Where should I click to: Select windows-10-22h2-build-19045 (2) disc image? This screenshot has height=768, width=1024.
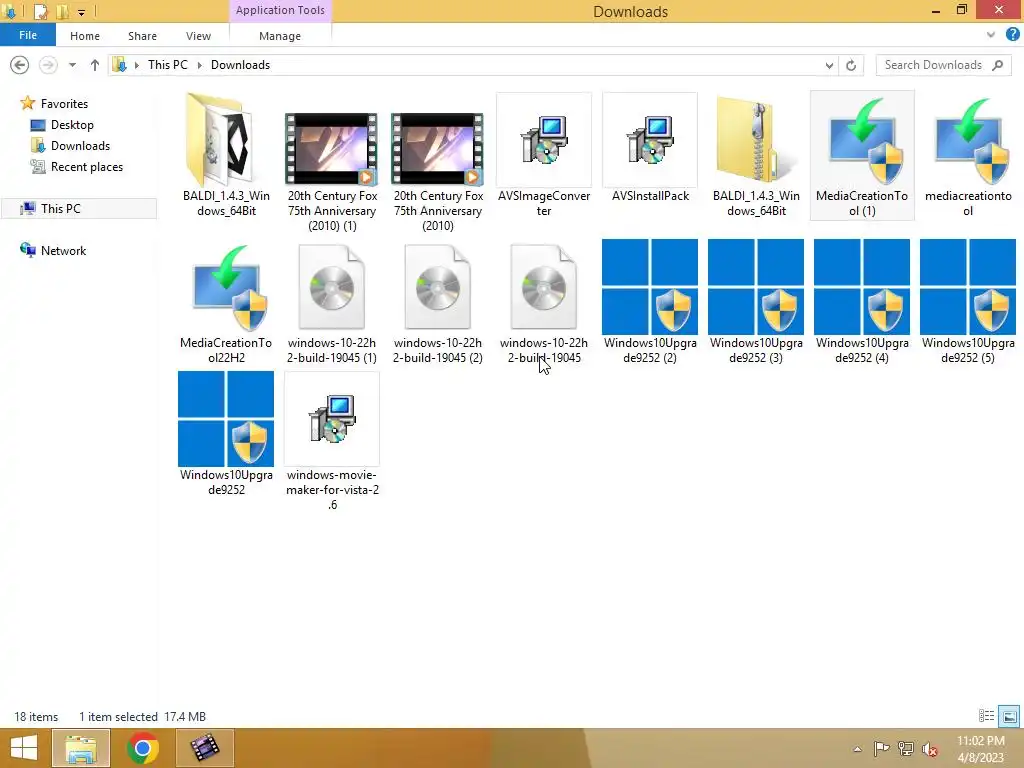pos(437,287)
